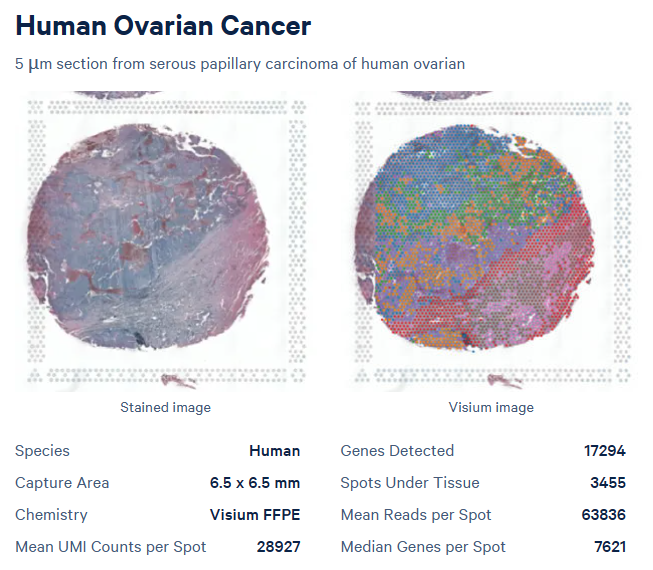Click the 17294 genes detected value
Screen dimensions: 653x570
tap(605, 451)
